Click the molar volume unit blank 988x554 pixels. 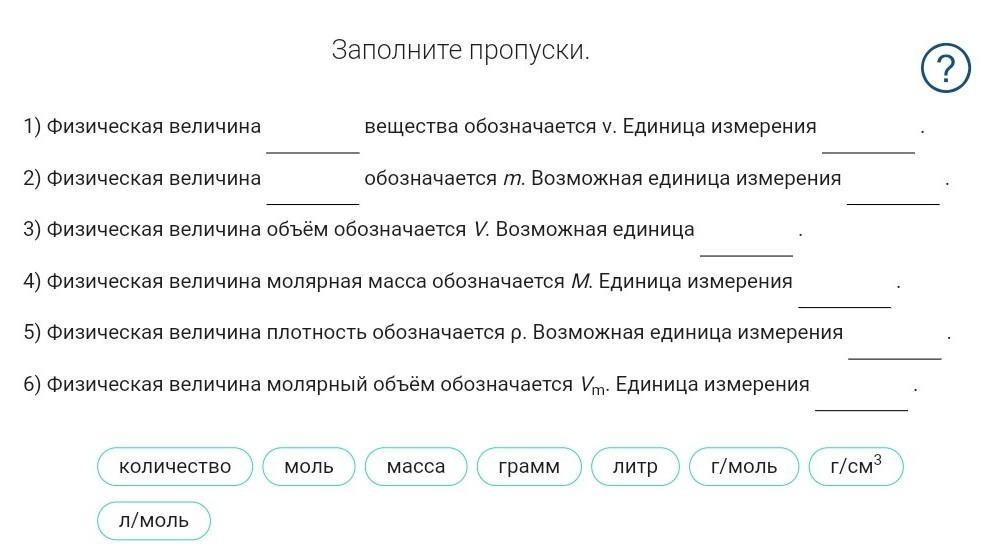pyautogui.click(x=861, y=392)
